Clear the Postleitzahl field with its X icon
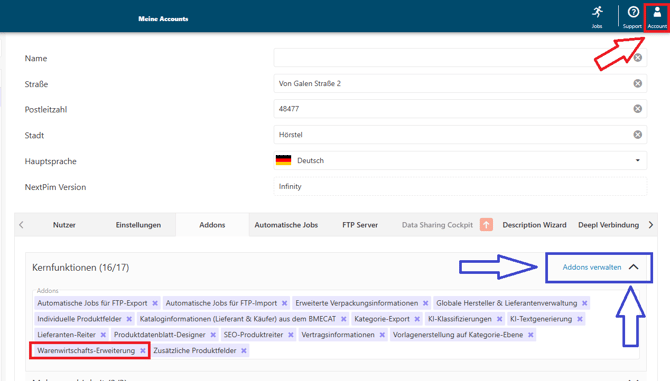 [638, 109]
